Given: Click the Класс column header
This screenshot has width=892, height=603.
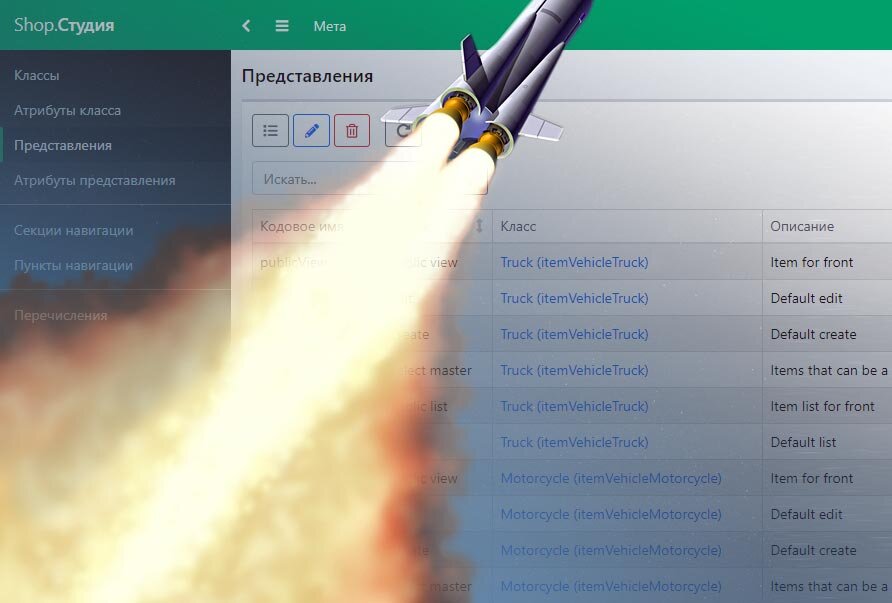Looking at the screenshot, I should coord(627,226).
